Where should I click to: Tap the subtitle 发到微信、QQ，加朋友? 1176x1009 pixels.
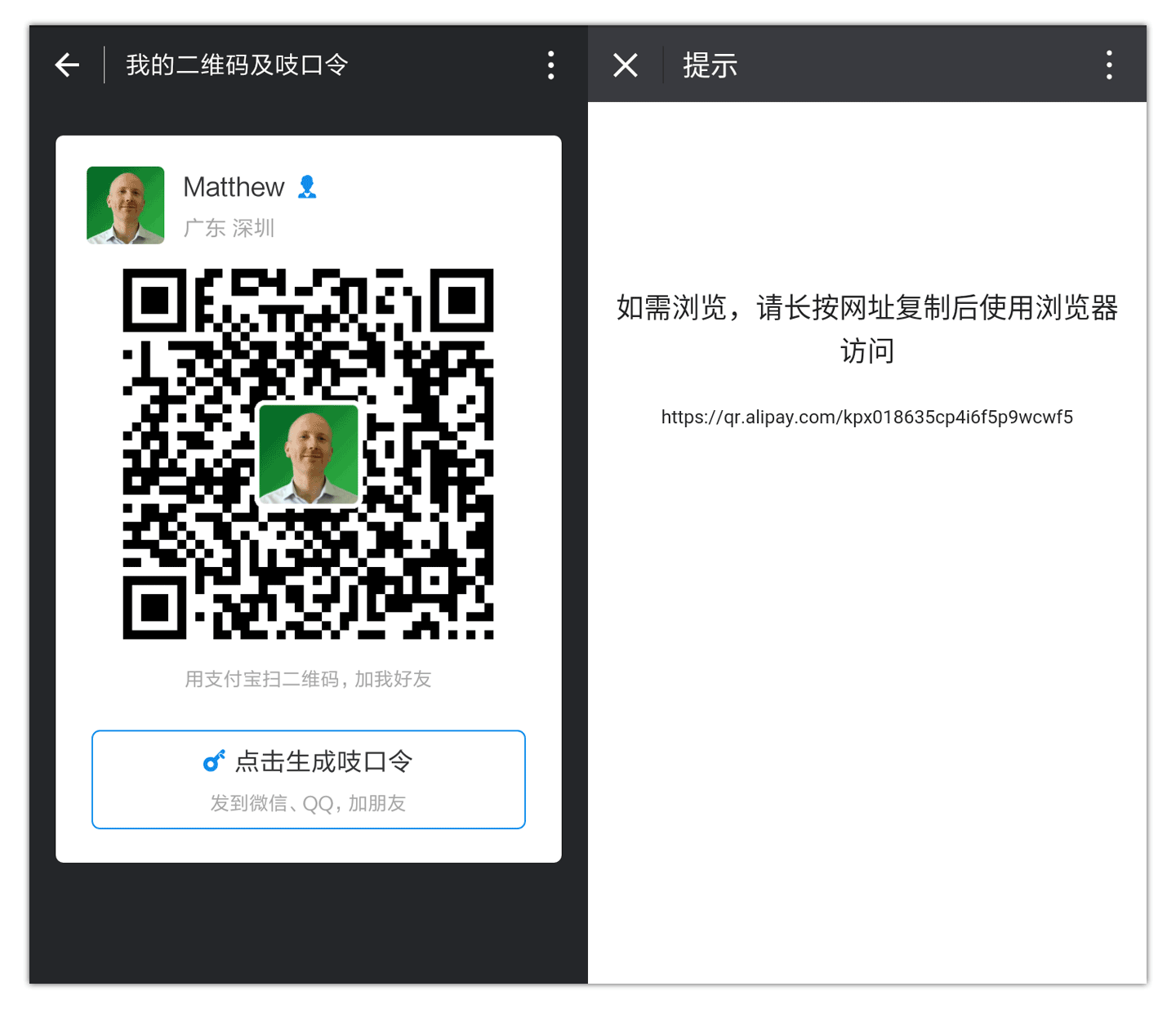(308, 803)
